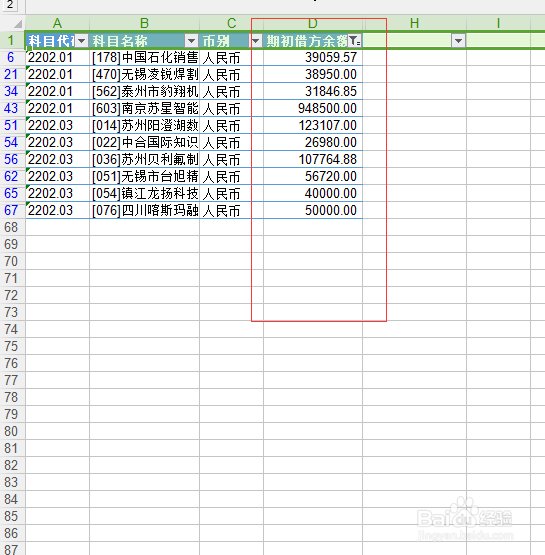
Task: Select row header 34
Action: tap(13, 91)
